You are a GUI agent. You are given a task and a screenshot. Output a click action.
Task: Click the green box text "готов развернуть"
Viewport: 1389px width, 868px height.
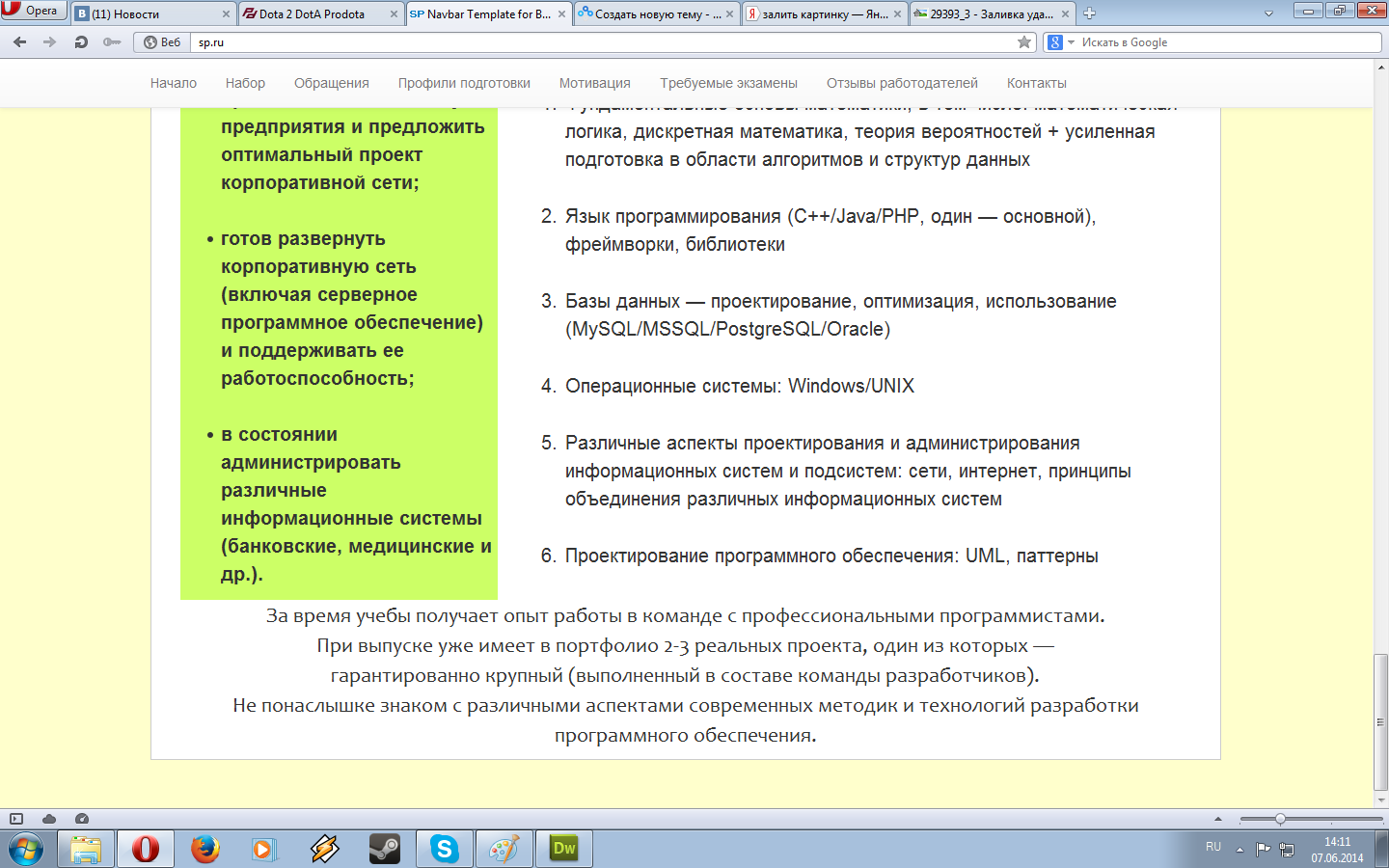coord(303,238)
